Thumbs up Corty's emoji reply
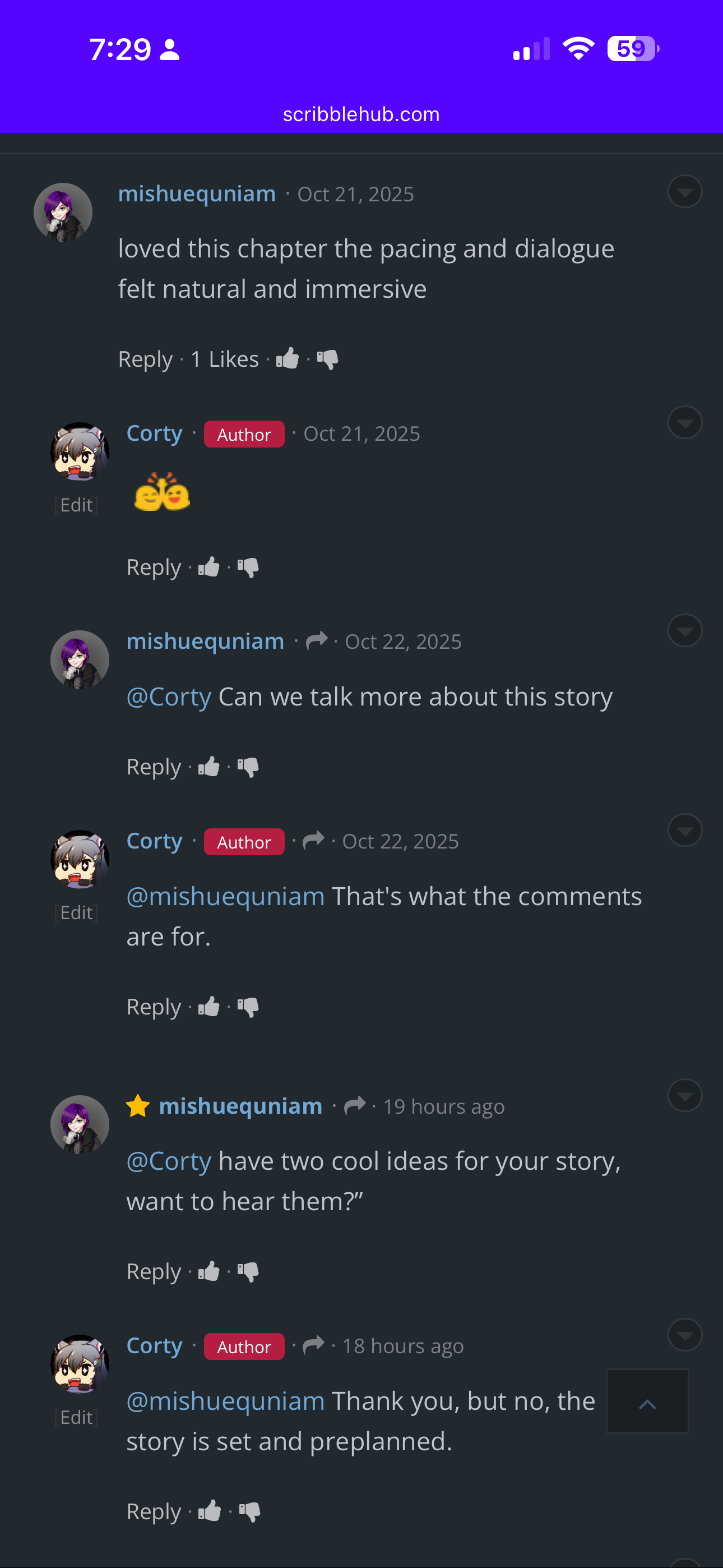The width and height of the screenshot is (723, 1568). tap(208, 567)
